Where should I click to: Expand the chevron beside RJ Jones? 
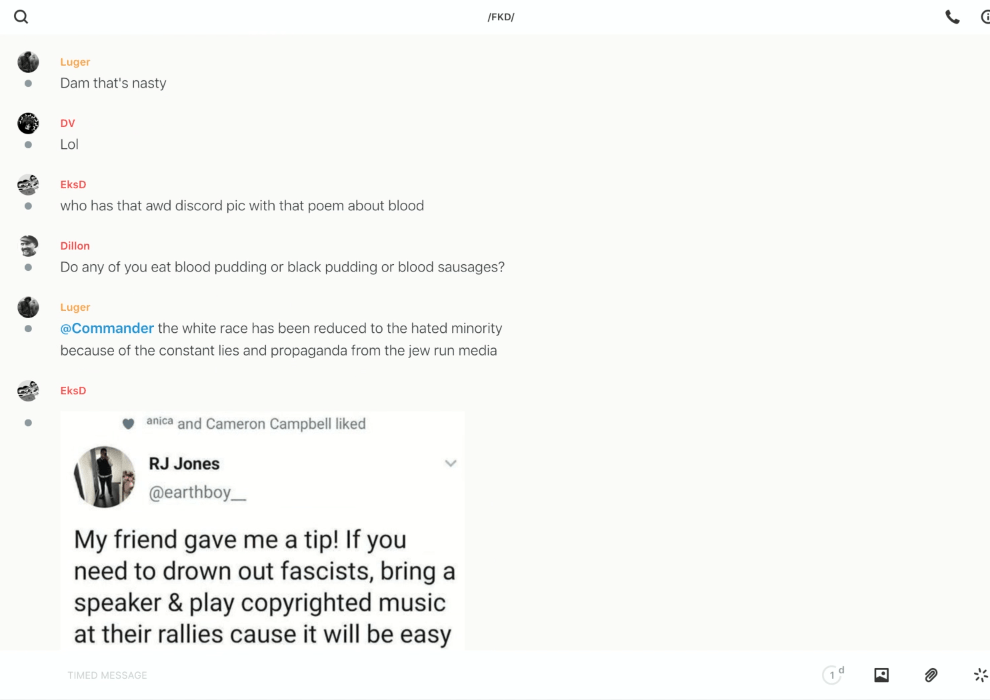[451, 463]
